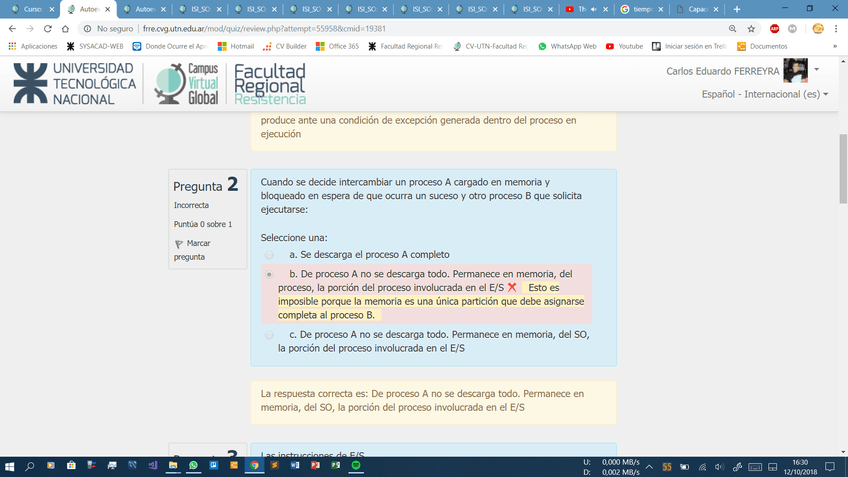Click the zoom magnifier icon in address bar
The width and height of the screenshot is (848, 477).
(x=734, y=29)
